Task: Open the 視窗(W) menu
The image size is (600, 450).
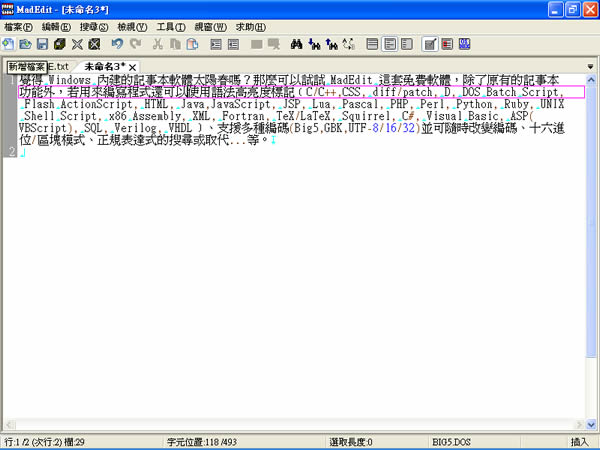Action: point(210,27)
